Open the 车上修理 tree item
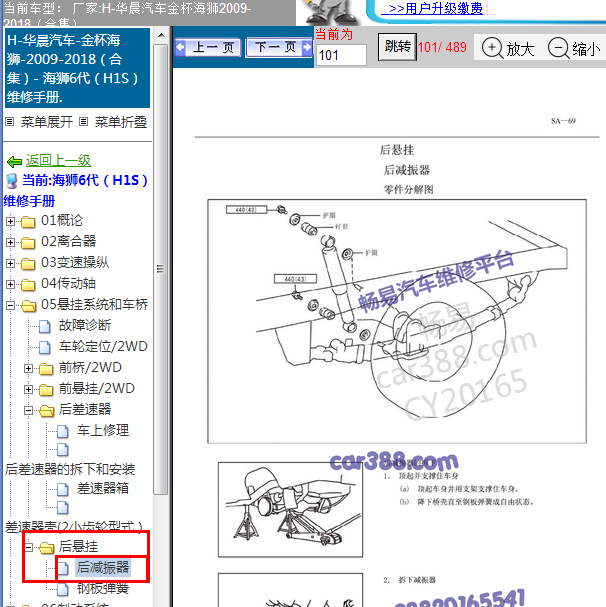This screenshot has height=607, width=606. [103, 430]
